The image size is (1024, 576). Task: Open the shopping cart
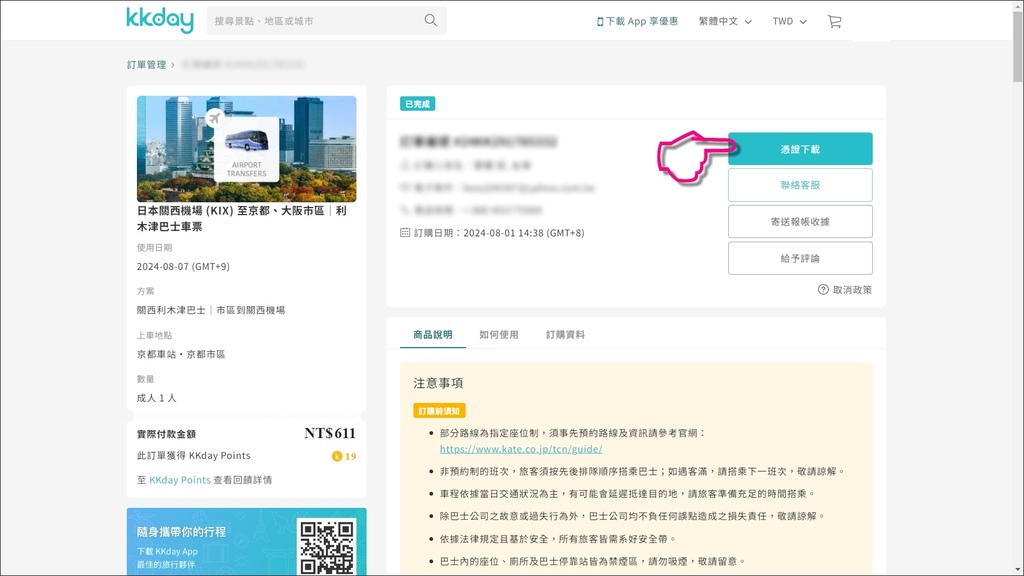point(835,21)
